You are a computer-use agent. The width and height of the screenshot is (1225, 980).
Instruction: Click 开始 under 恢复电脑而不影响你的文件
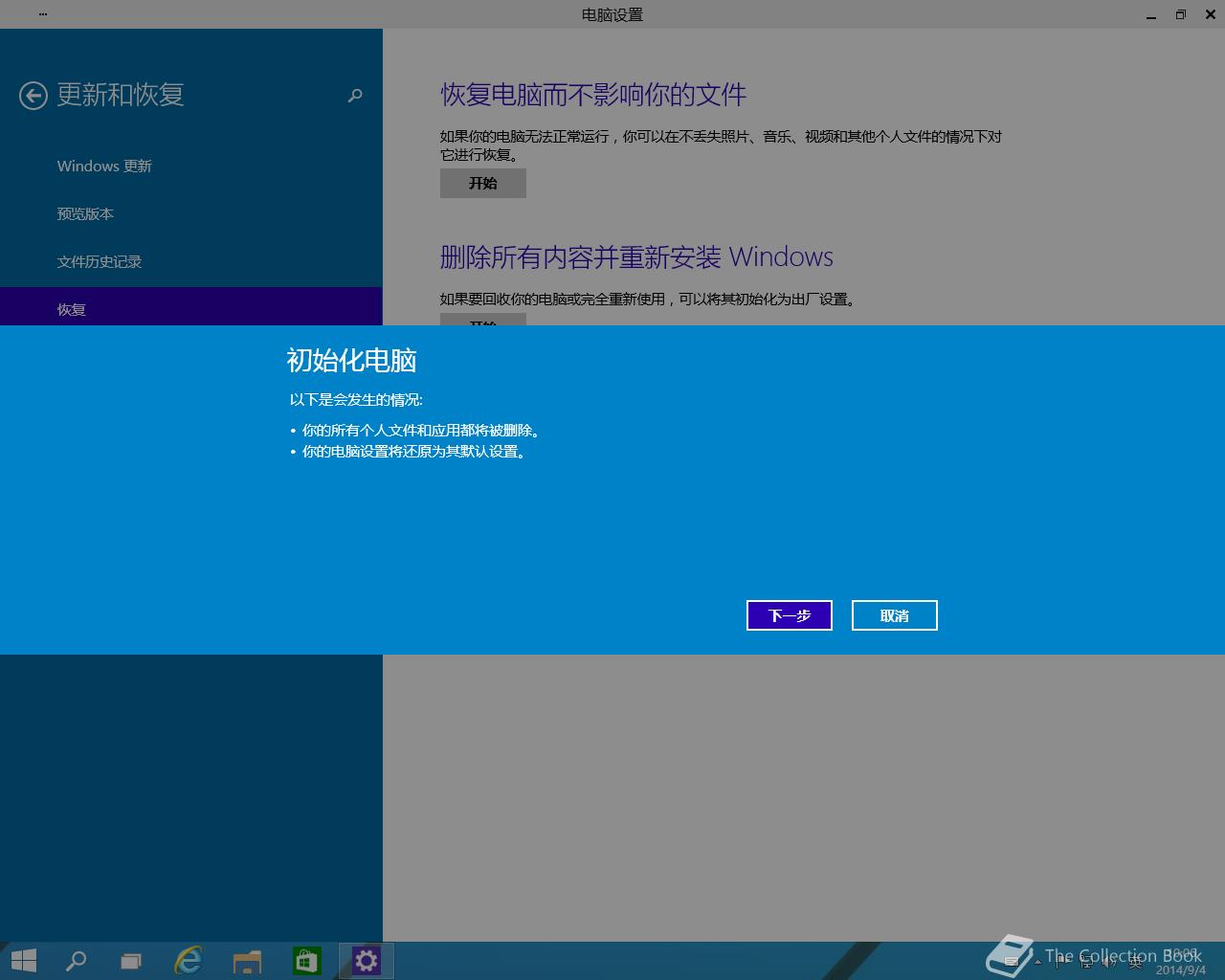pos(483,184)
